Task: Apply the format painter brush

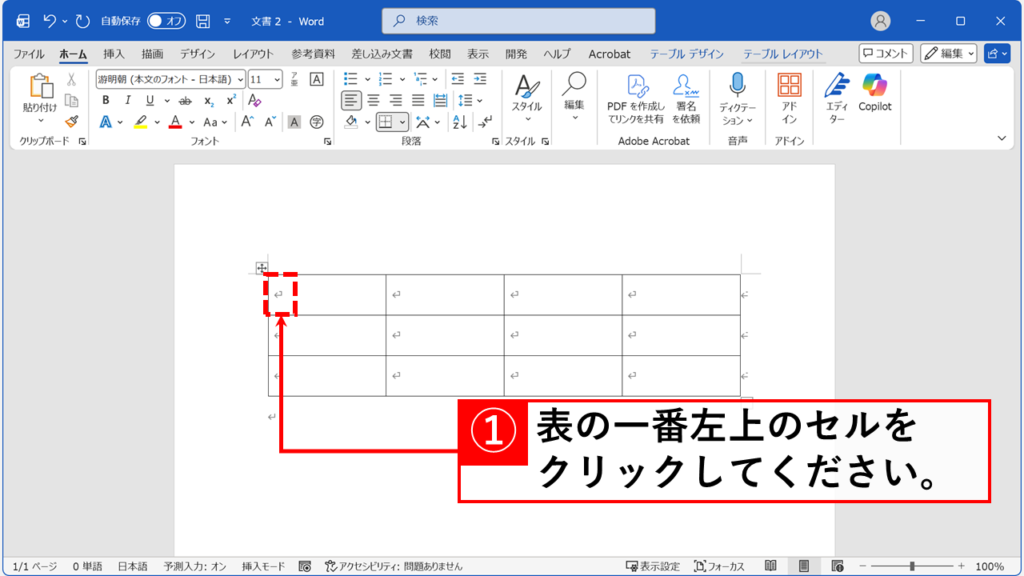Action: [x=72, y=121]
